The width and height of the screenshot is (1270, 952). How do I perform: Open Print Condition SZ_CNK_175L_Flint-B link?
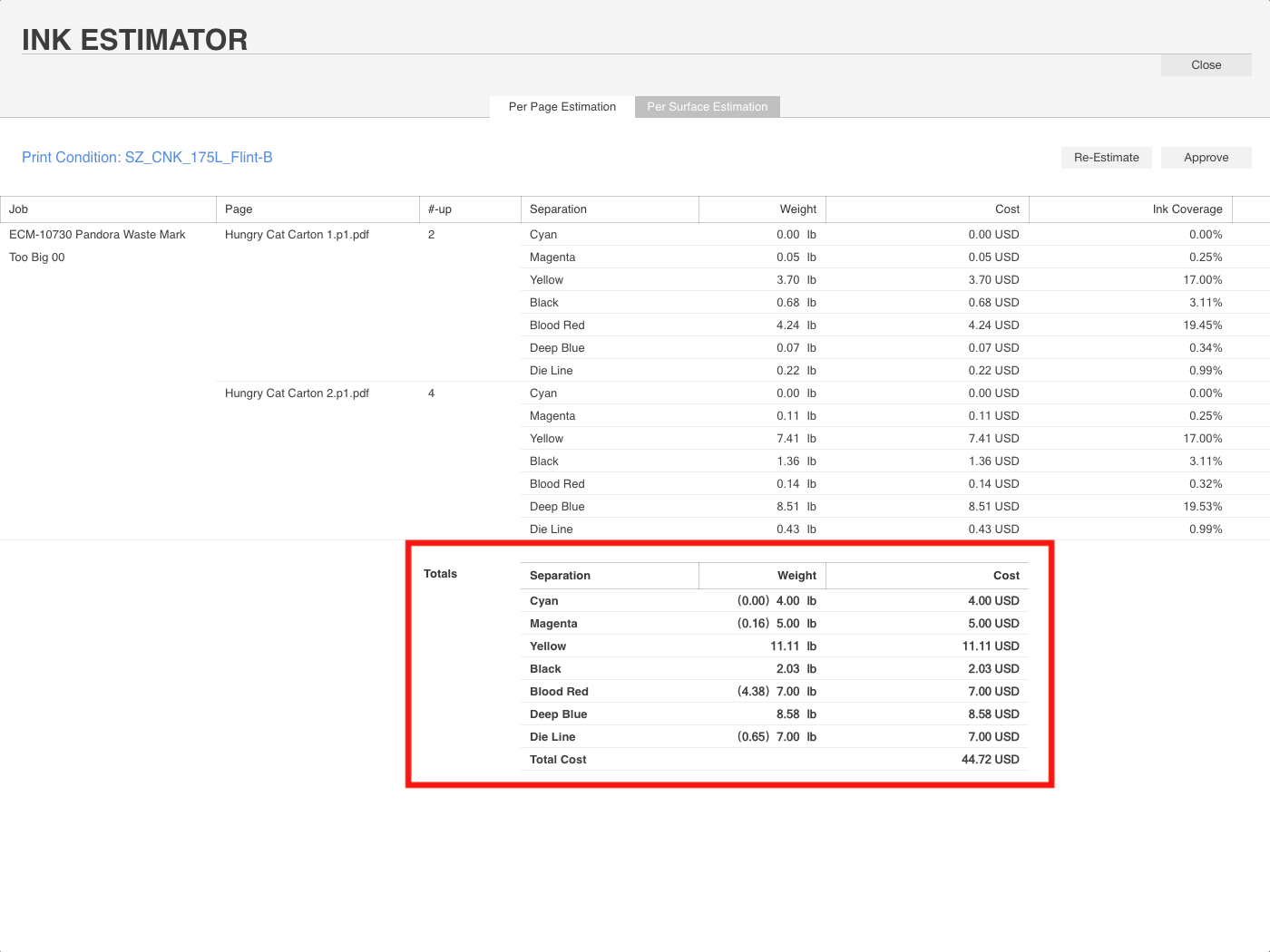coord(147,158)
